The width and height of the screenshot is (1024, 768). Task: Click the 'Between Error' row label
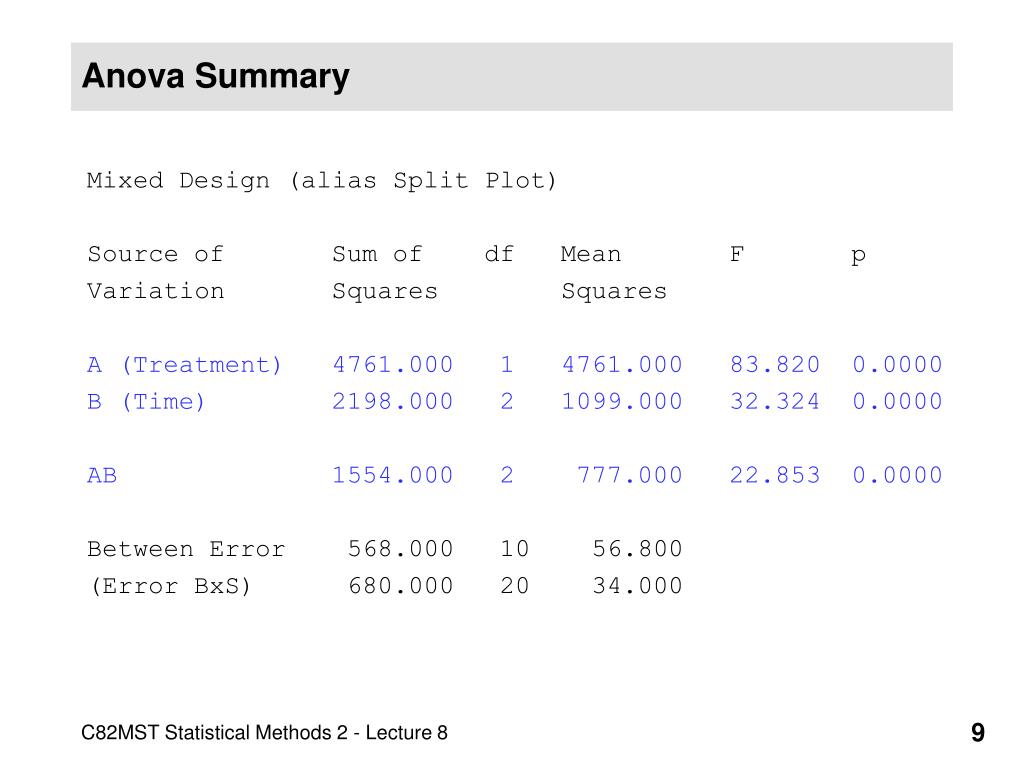[186, 549]
